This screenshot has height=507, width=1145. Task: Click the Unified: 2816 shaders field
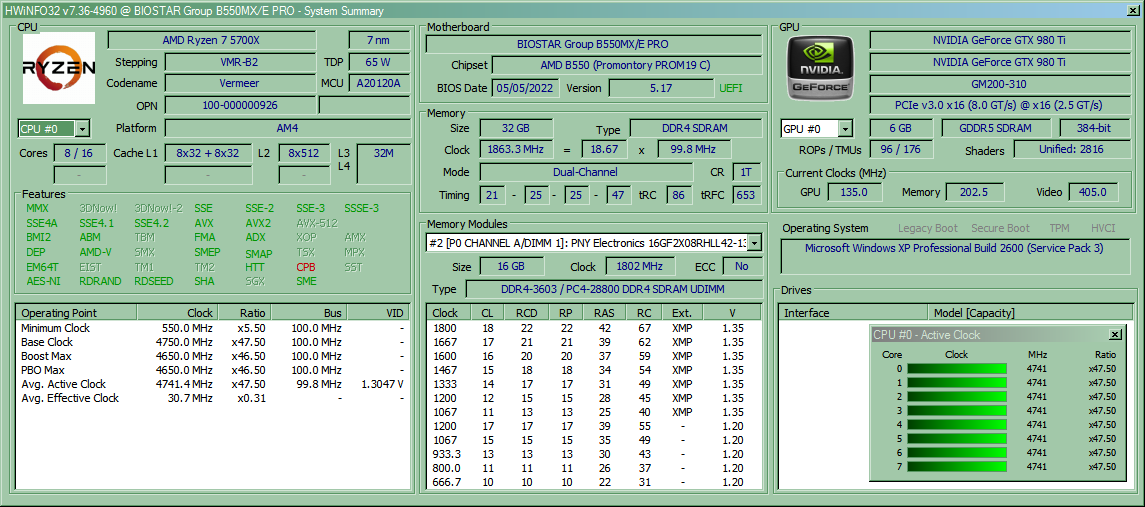pyautogui.click(x=1071, y=150)
